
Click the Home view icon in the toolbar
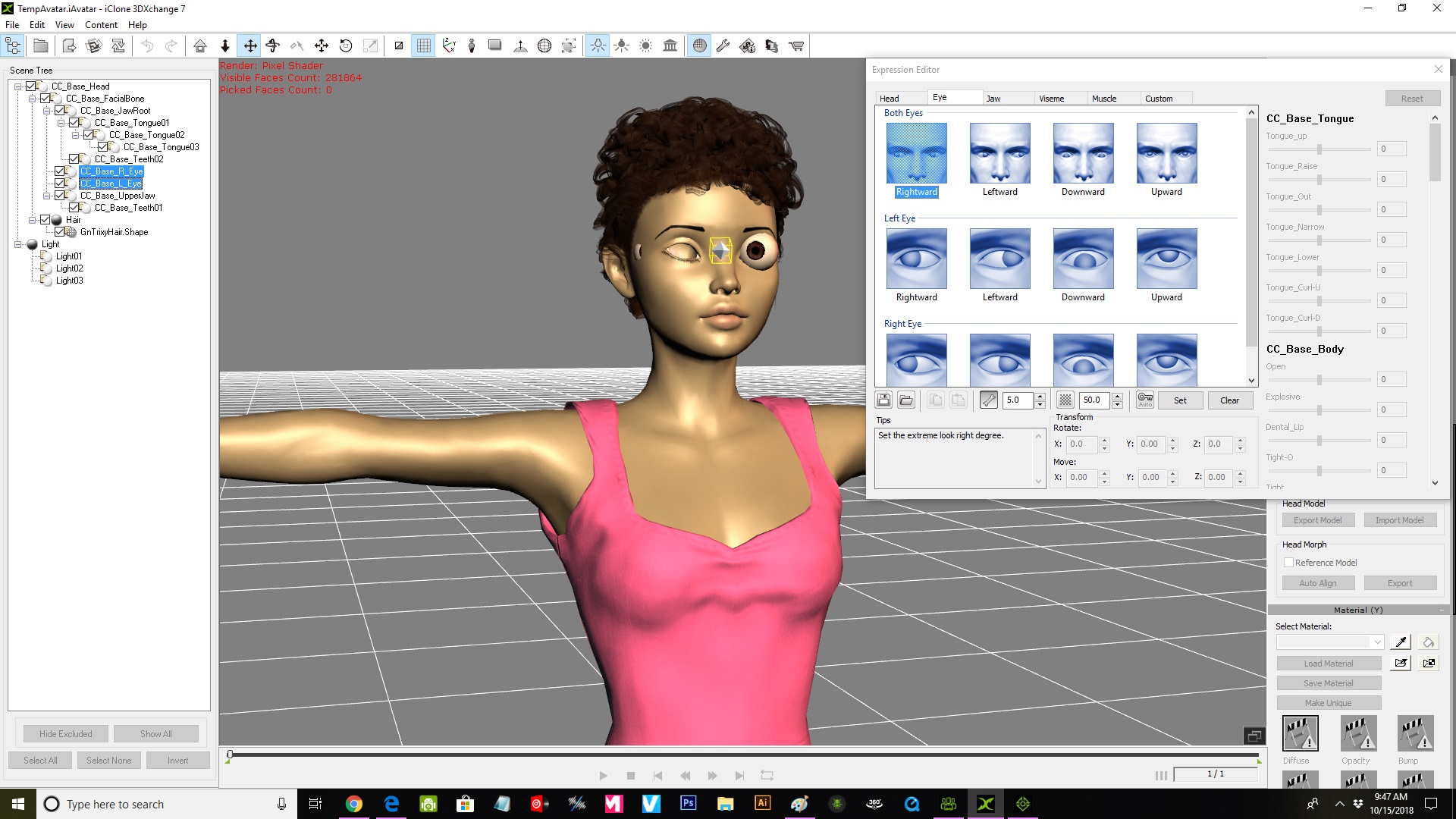click(200, 46)
